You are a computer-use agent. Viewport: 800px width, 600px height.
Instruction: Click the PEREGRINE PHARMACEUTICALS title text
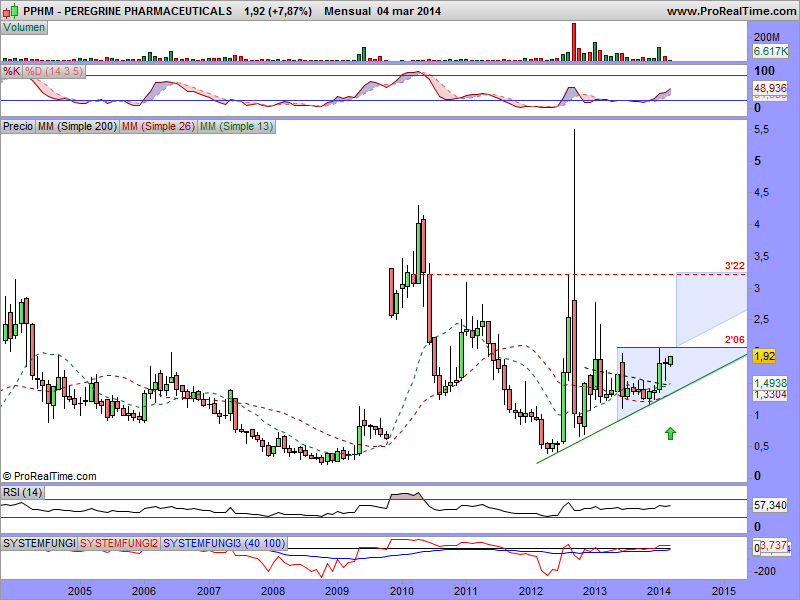148,11
